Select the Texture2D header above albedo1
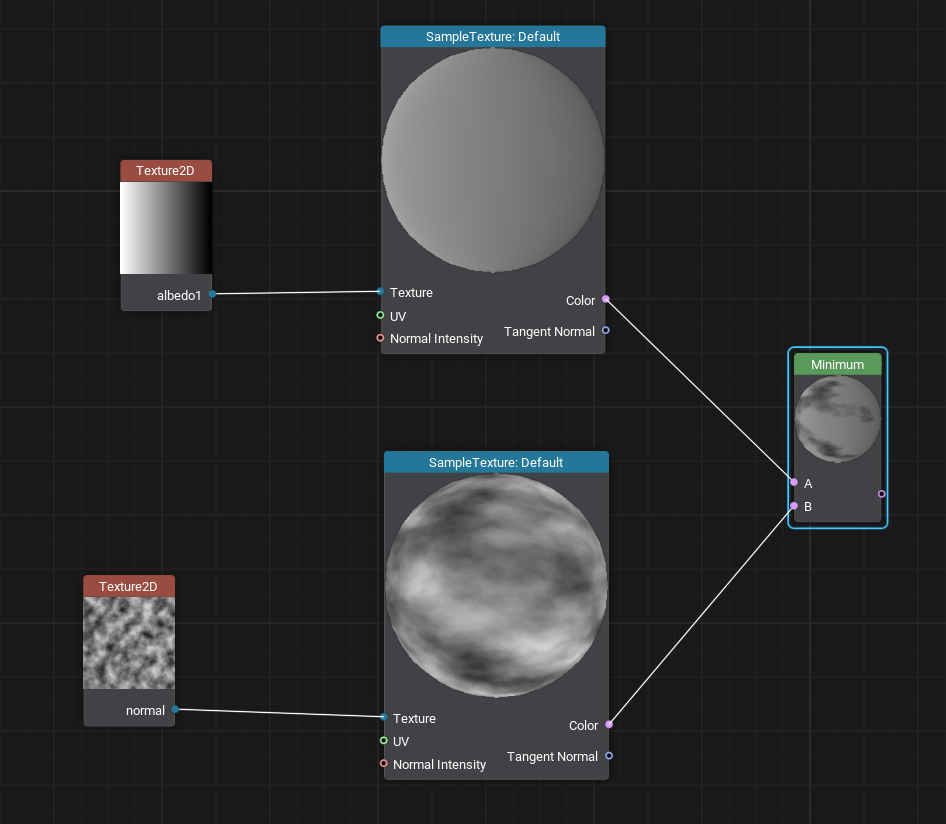This screenshot has width=946, height=824. [166, 171]
